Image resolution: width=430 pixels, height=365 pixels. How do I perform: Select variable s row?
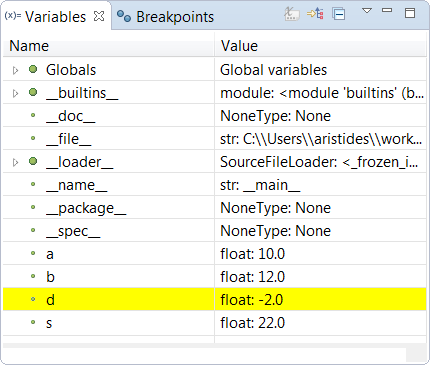[215, 323]
